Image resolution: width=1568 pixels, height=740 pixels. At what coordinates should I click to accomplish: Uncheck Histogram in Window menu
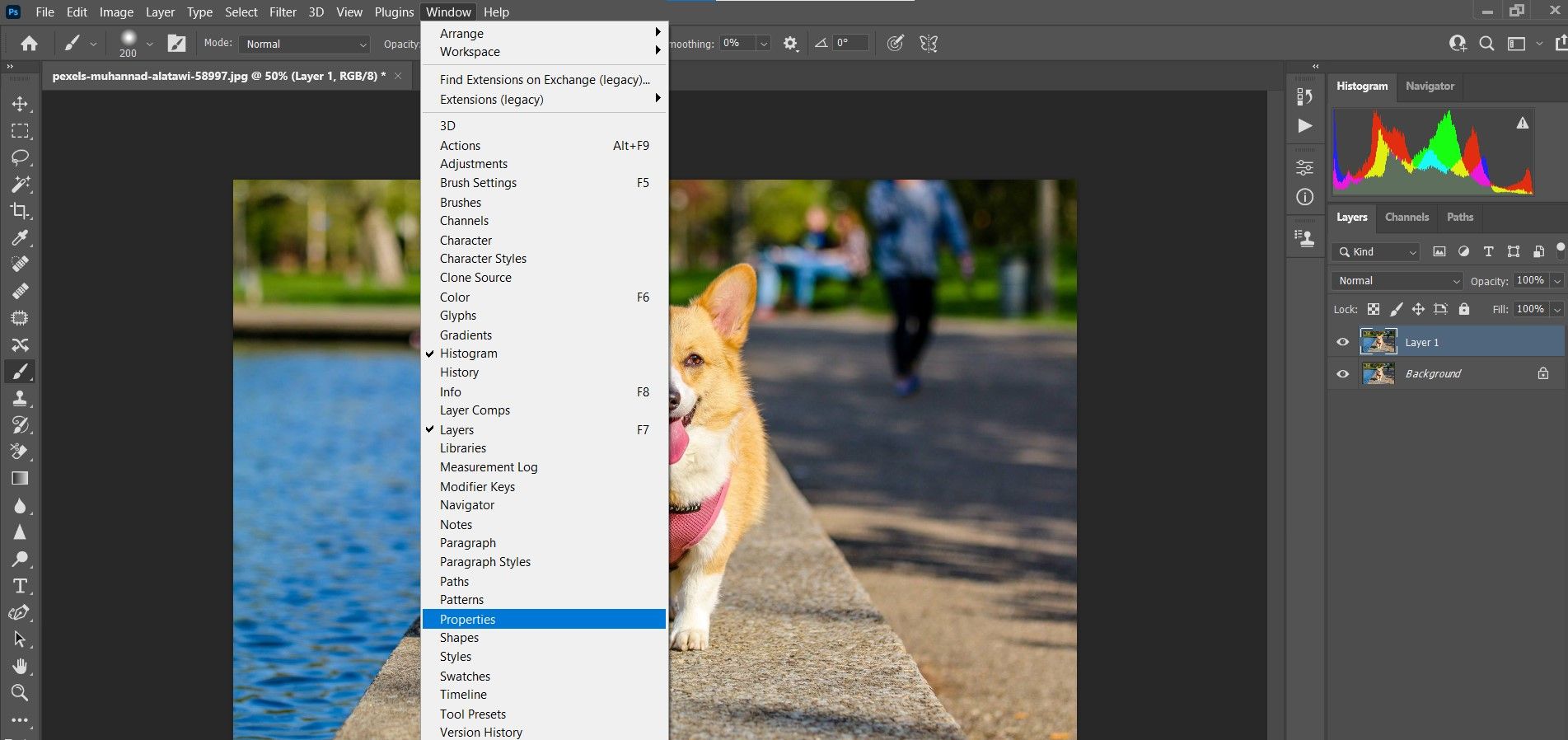pos(468,354)
